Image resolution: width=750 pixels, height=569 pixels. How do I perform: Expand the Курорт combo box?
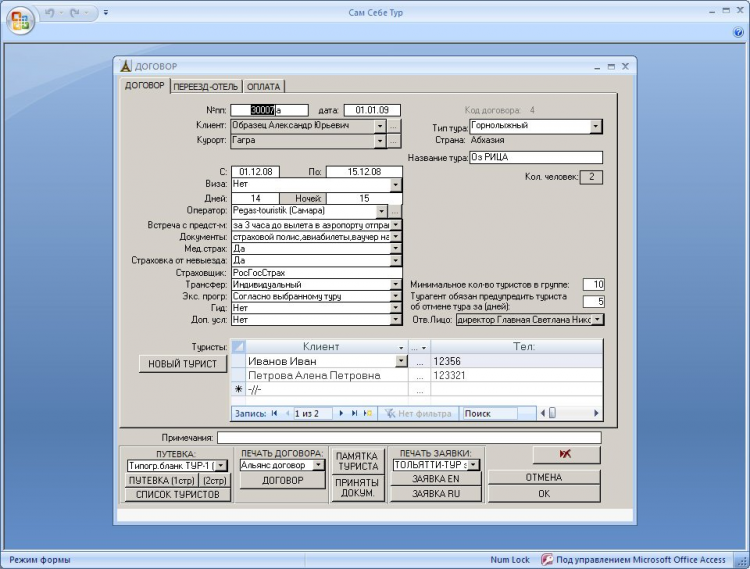[x=380, y=141]
